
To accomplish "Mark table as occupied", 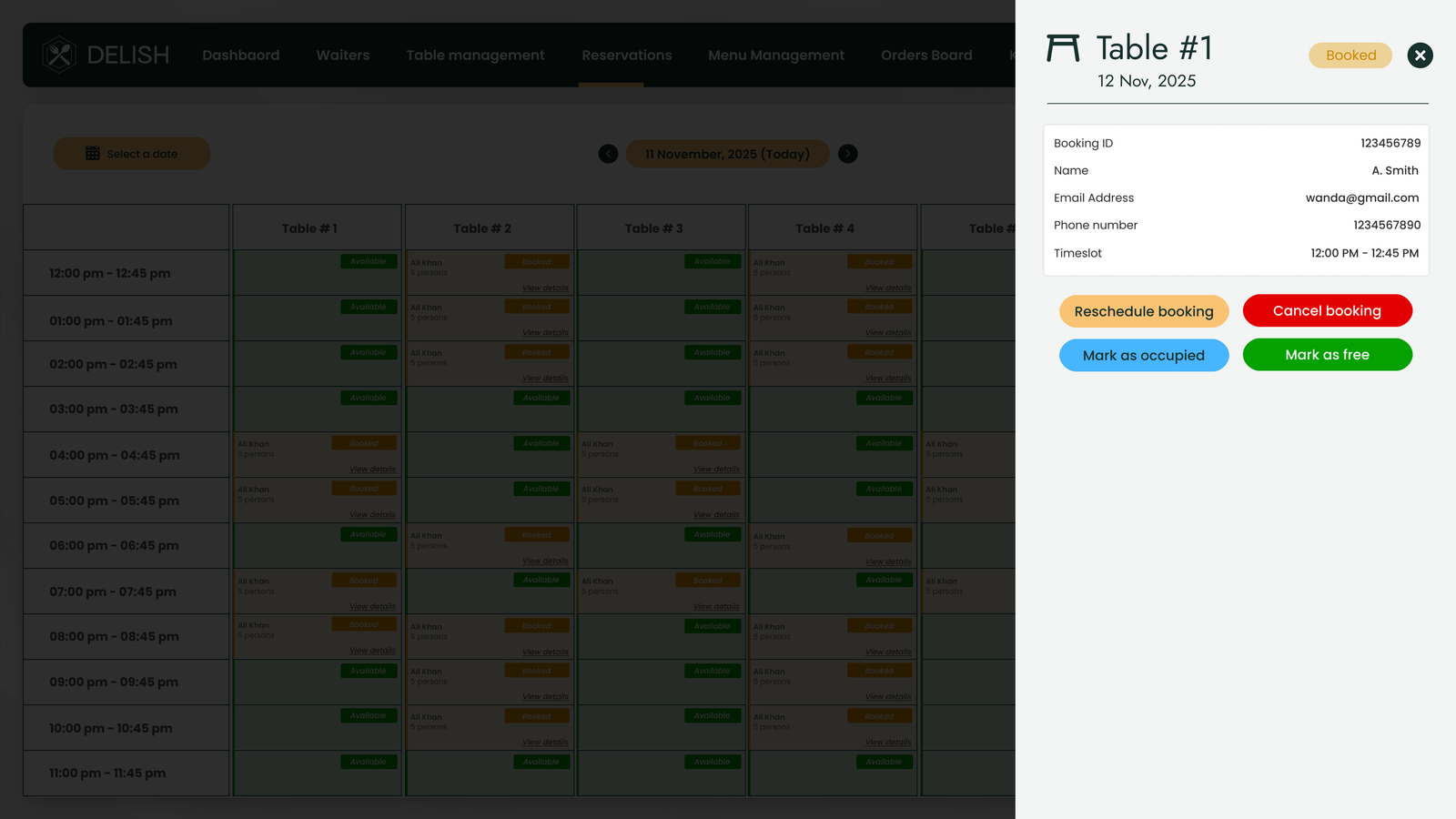I will (x=1144, y=355).
